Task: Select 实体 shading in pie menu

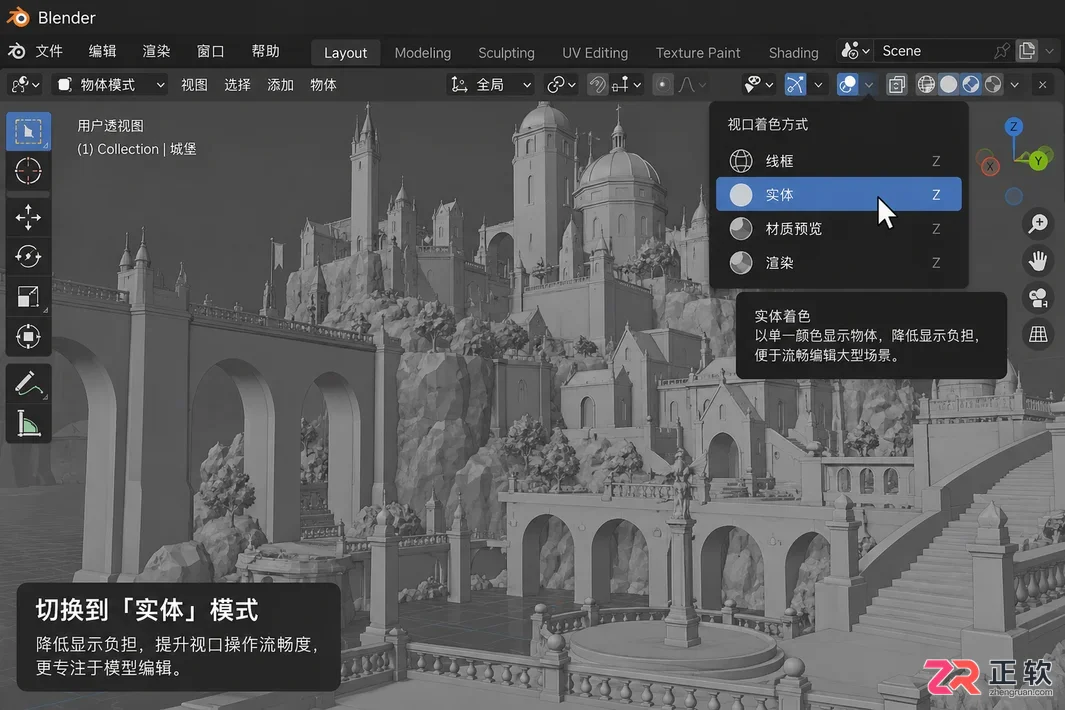Action: [838, 194]
